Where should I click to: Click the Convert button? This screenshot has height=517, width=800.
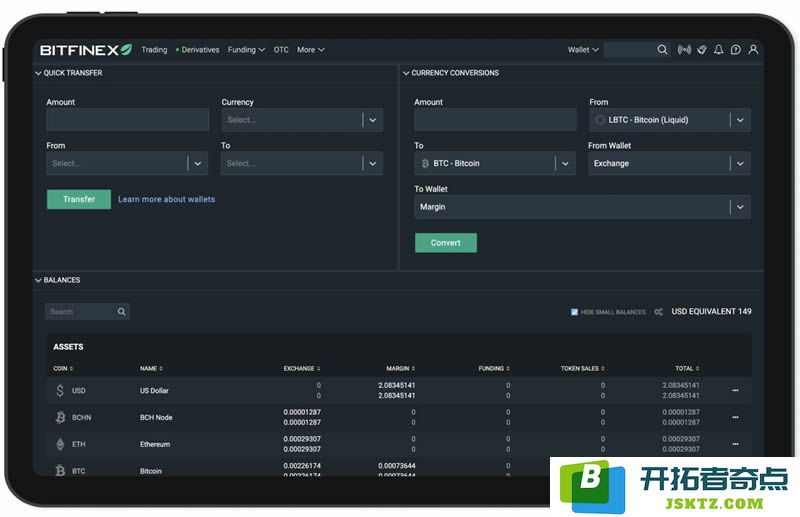click(x=446, y=243)
